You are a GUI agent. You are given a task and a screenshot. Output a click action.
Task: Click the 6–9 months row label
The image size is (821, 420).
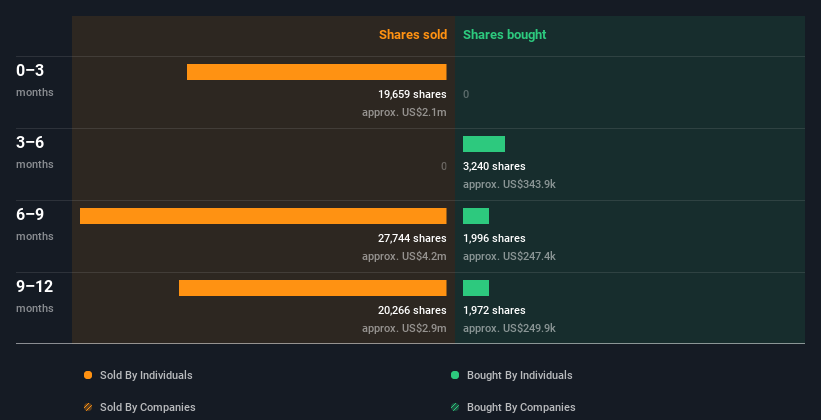click(x=35, y=224)
